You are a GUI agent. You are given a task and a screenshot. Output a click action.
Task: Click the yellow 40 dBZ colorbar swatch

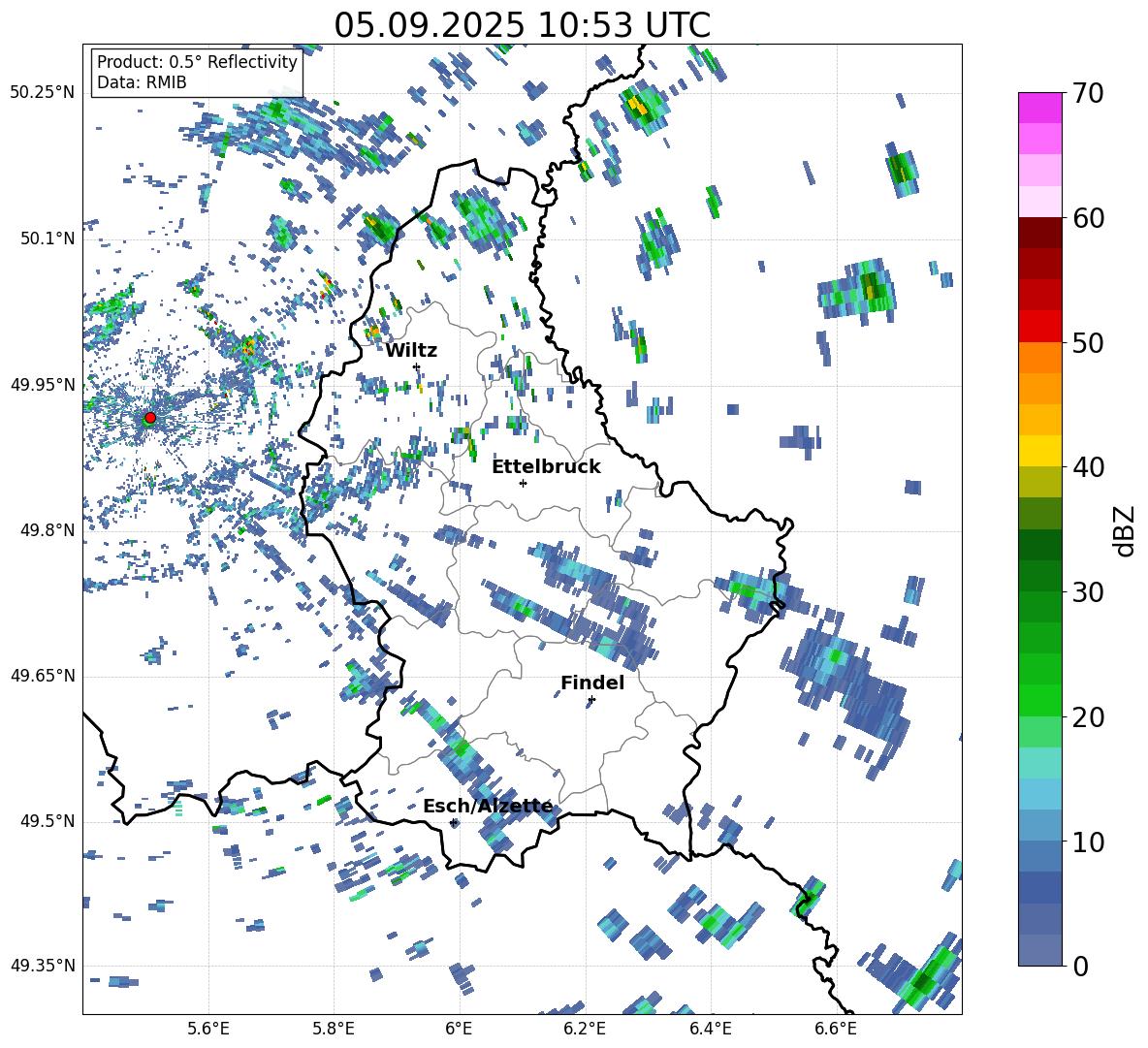[1039, 452]
